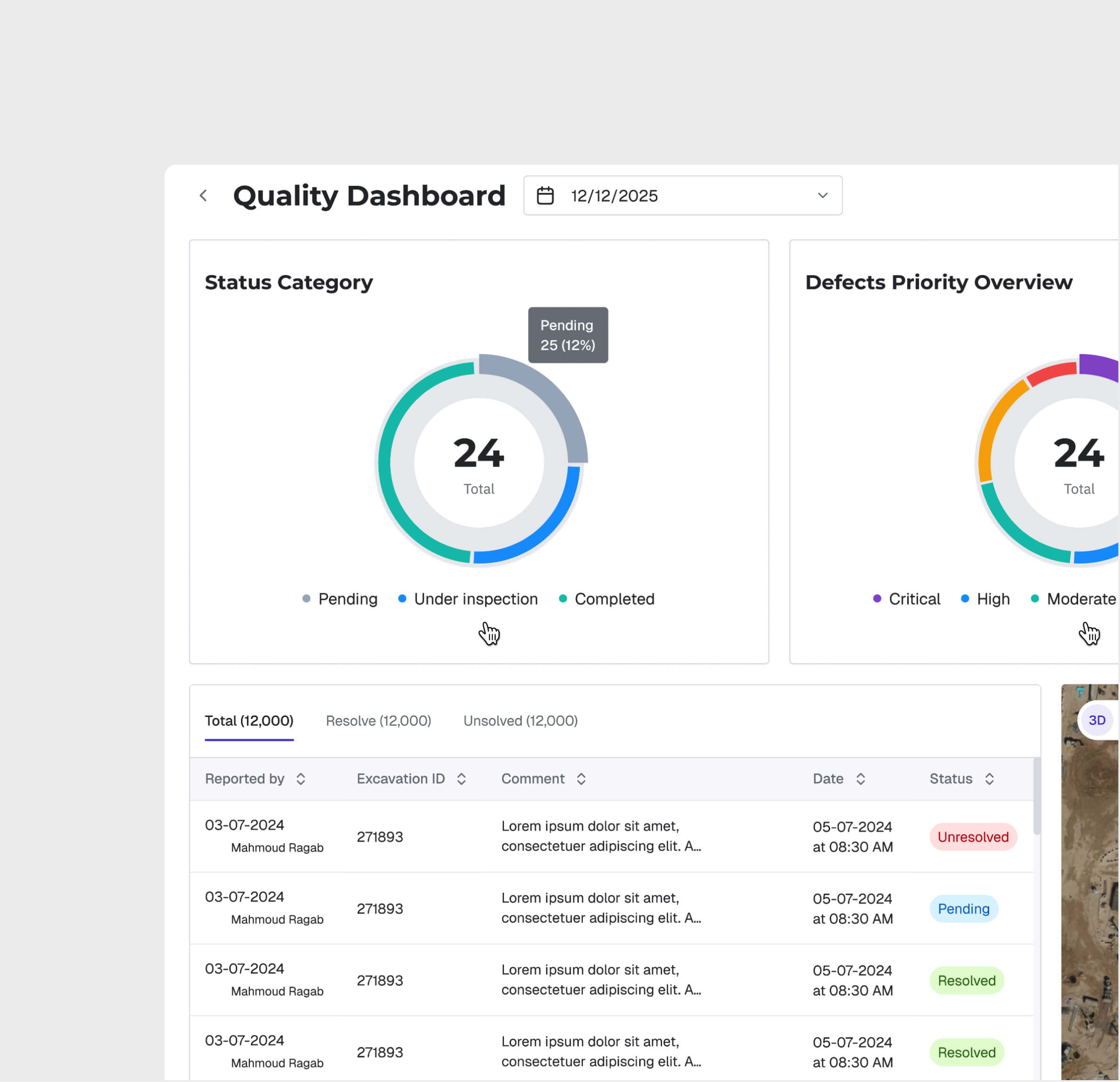Viewport: 1120px width, 1082px height.
Task: Sort table by Reported by column
Action: [301, 779]
